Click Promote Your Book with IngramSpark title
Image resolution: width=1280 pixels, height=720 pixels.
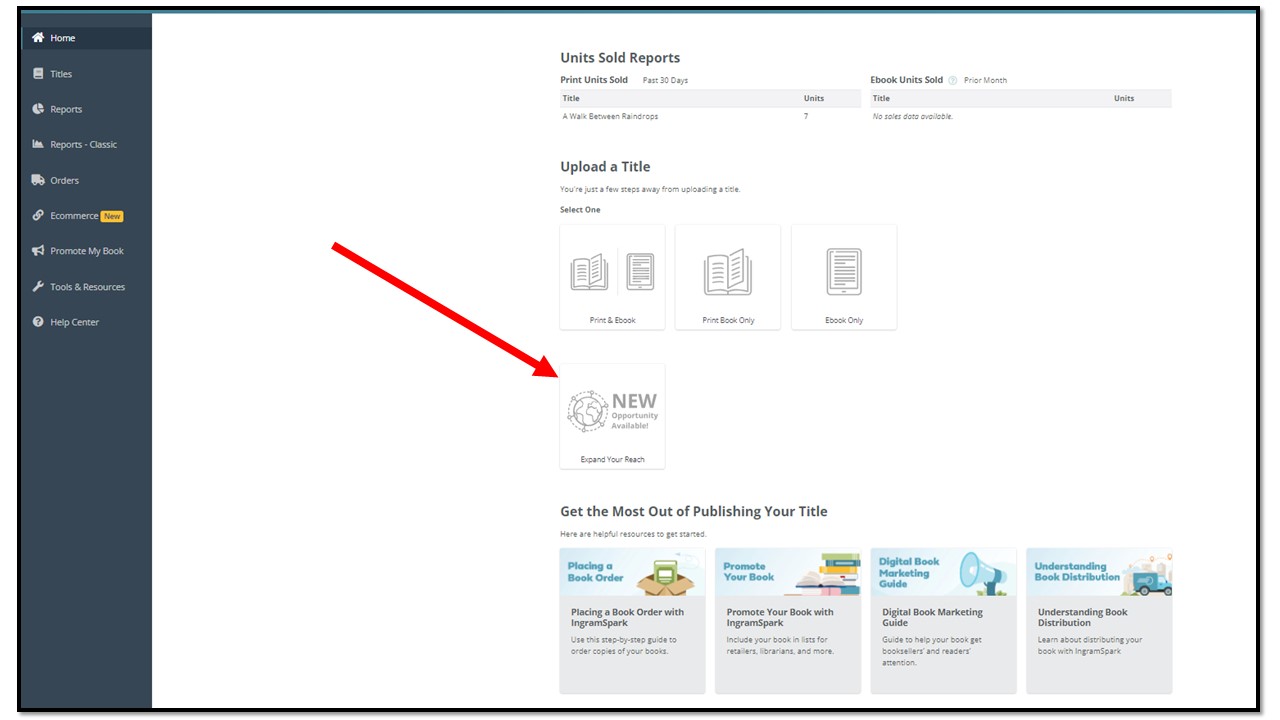779,617
